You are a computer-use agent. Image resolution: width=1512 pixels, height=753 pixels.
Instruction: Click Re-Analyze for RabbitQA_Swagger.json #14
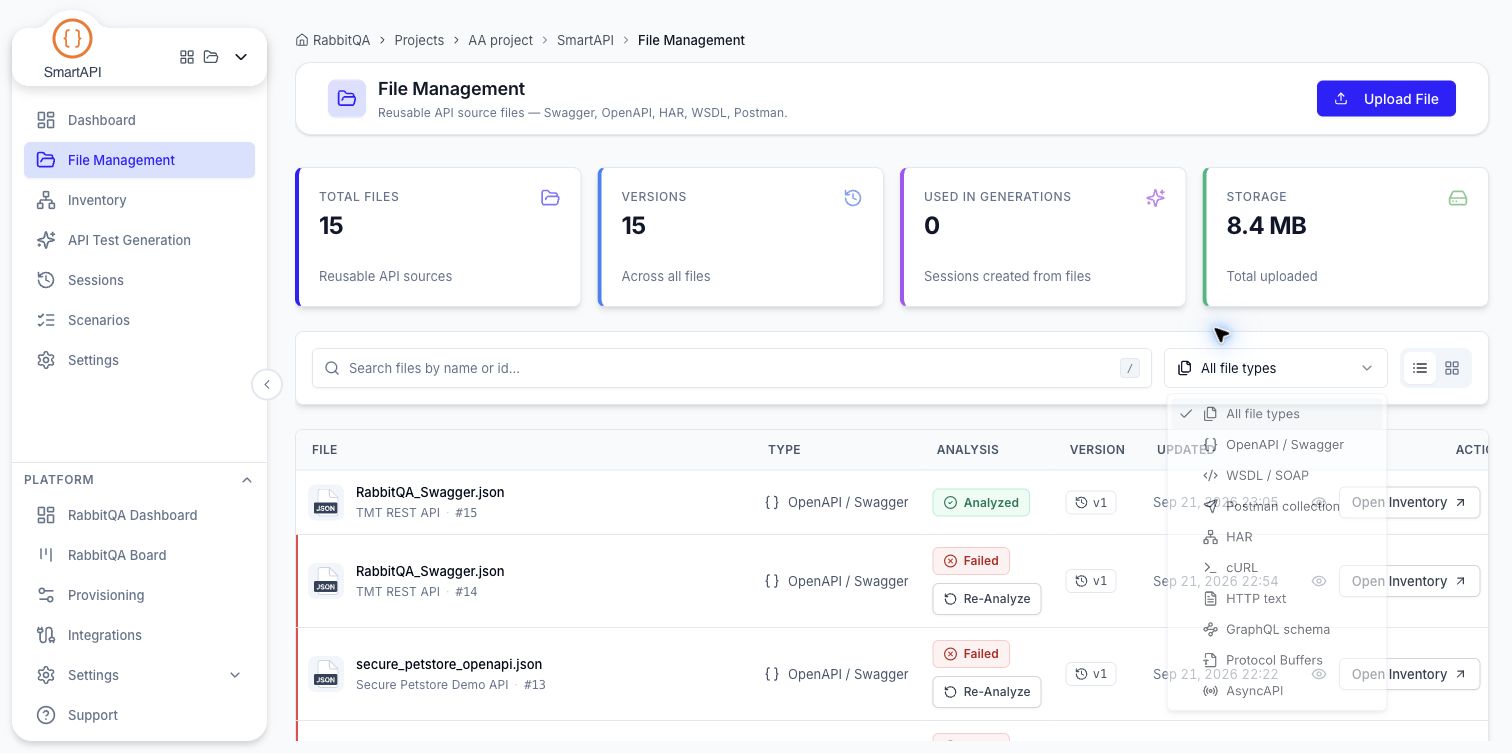(987, 599)
